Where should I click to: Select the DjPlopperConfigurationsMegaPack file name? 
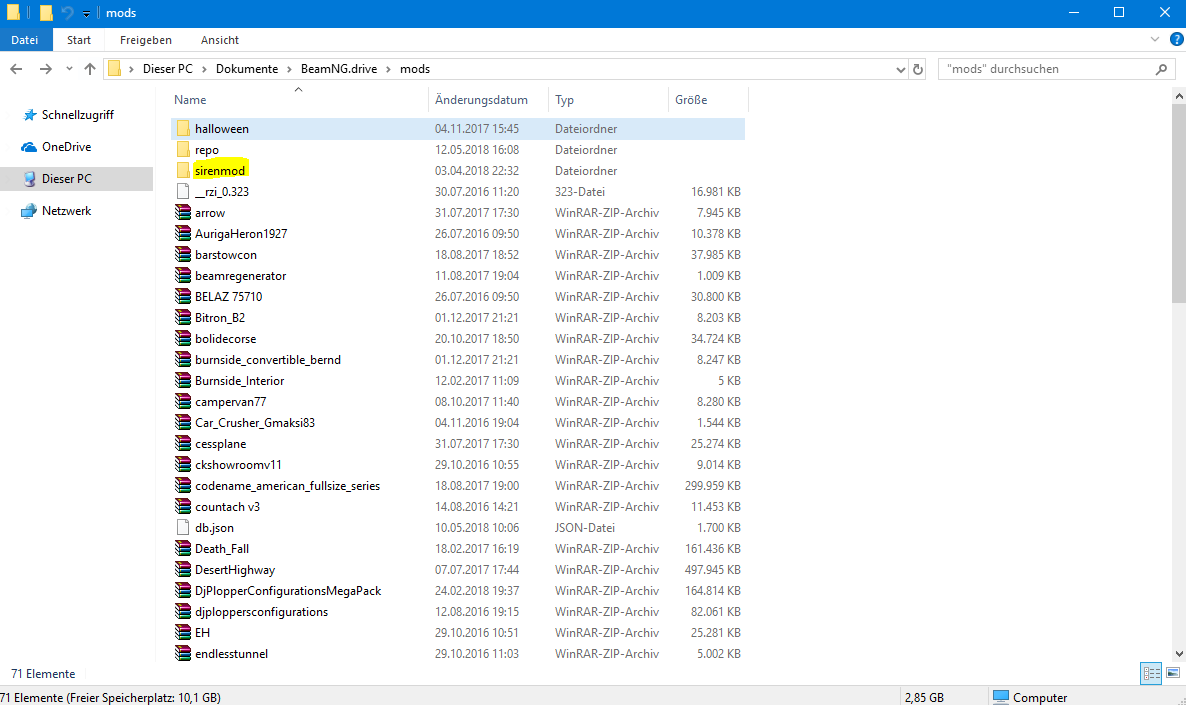tap(288, 591)
